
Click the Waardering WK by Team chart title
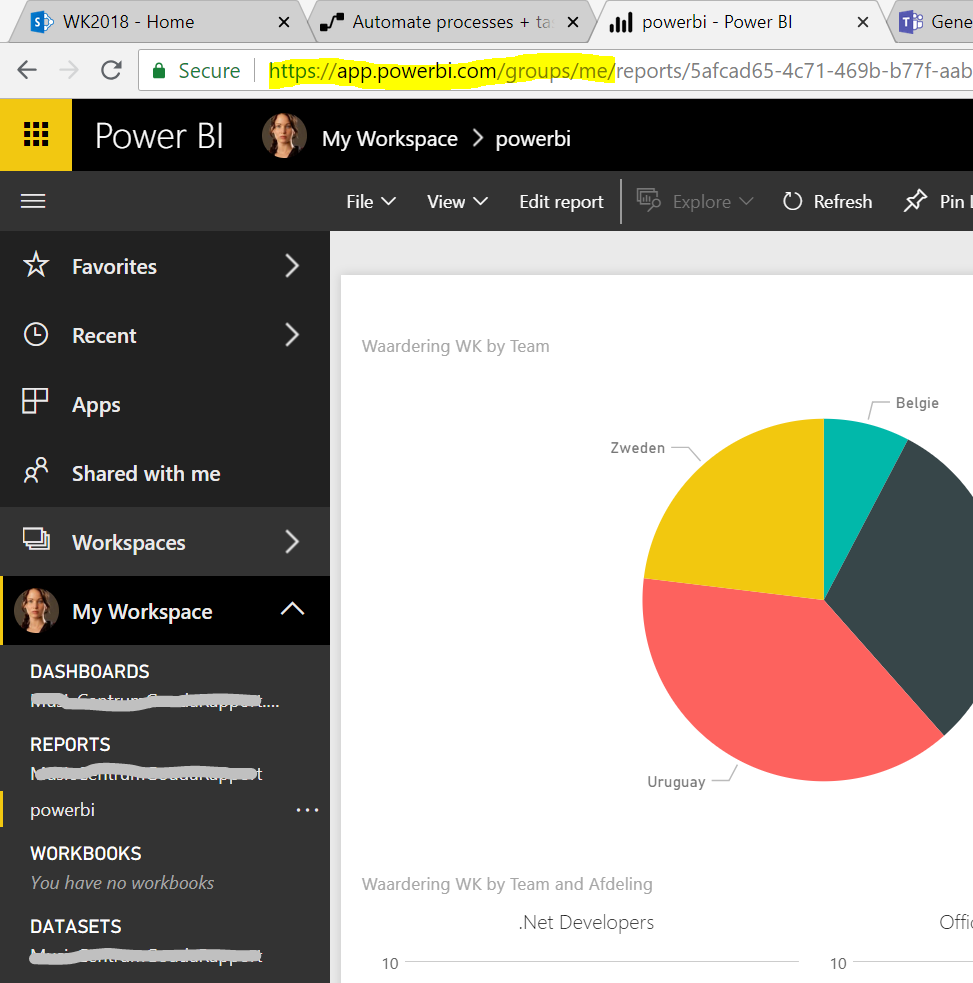click(x=455, y=346)
